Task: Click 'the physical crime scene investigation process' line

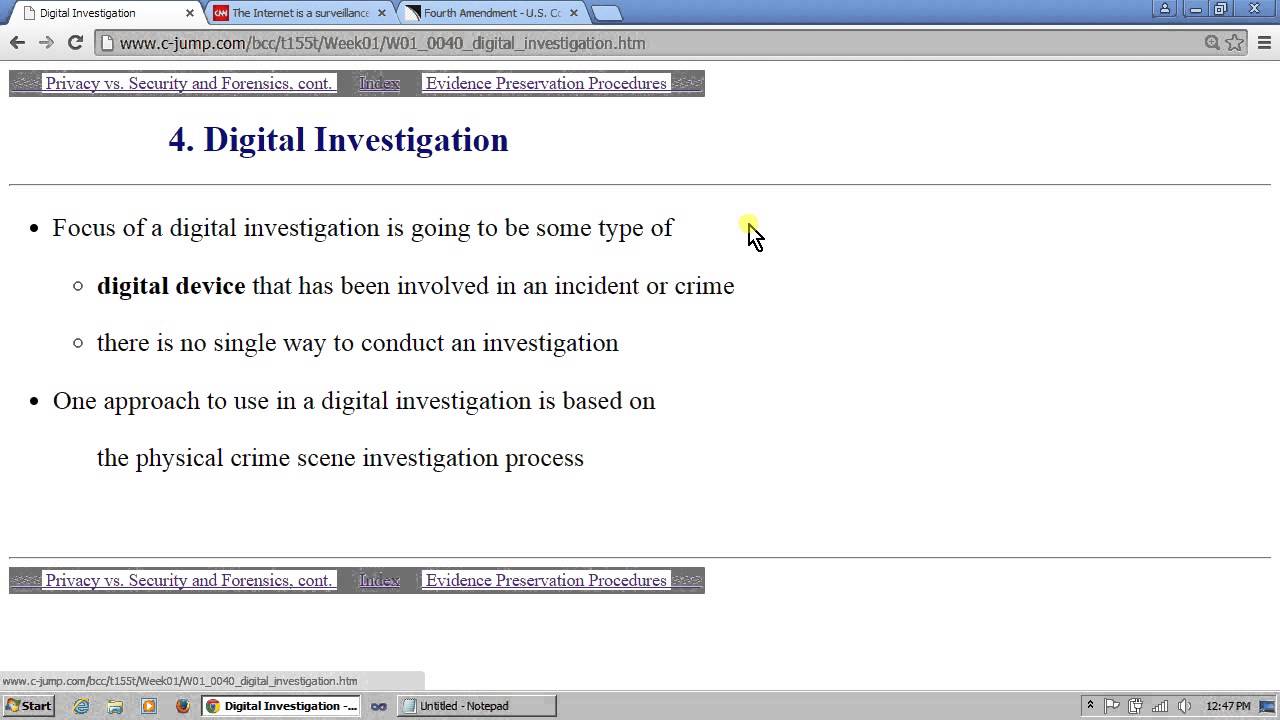Action: pyautogui.click(x=340, y=458)
